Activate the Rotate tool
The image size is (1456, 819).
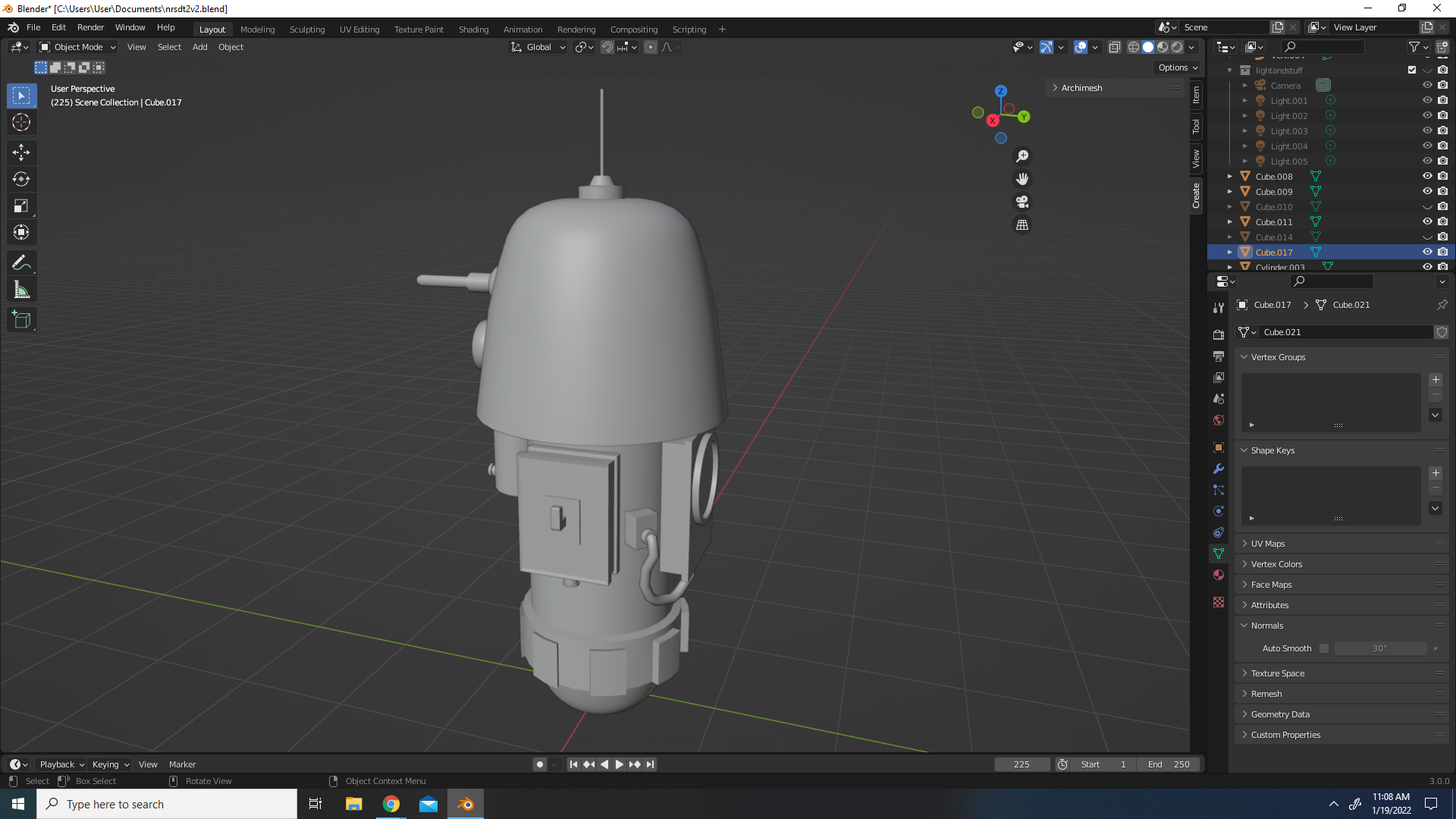pyautogui.click(x=21, y=179)
